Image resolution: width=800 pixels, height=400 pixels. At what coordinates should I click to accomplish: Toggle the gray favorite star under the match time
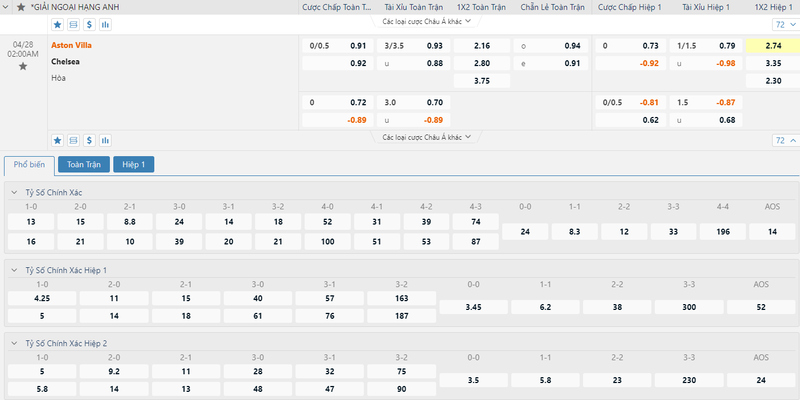22,66
